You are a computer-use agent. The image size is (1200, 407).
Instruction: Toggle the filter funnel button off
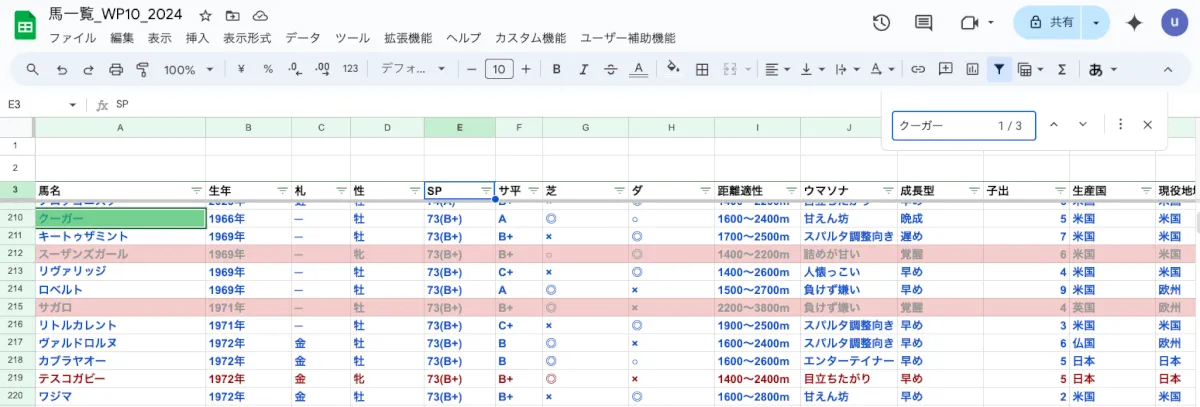point(998,69)
